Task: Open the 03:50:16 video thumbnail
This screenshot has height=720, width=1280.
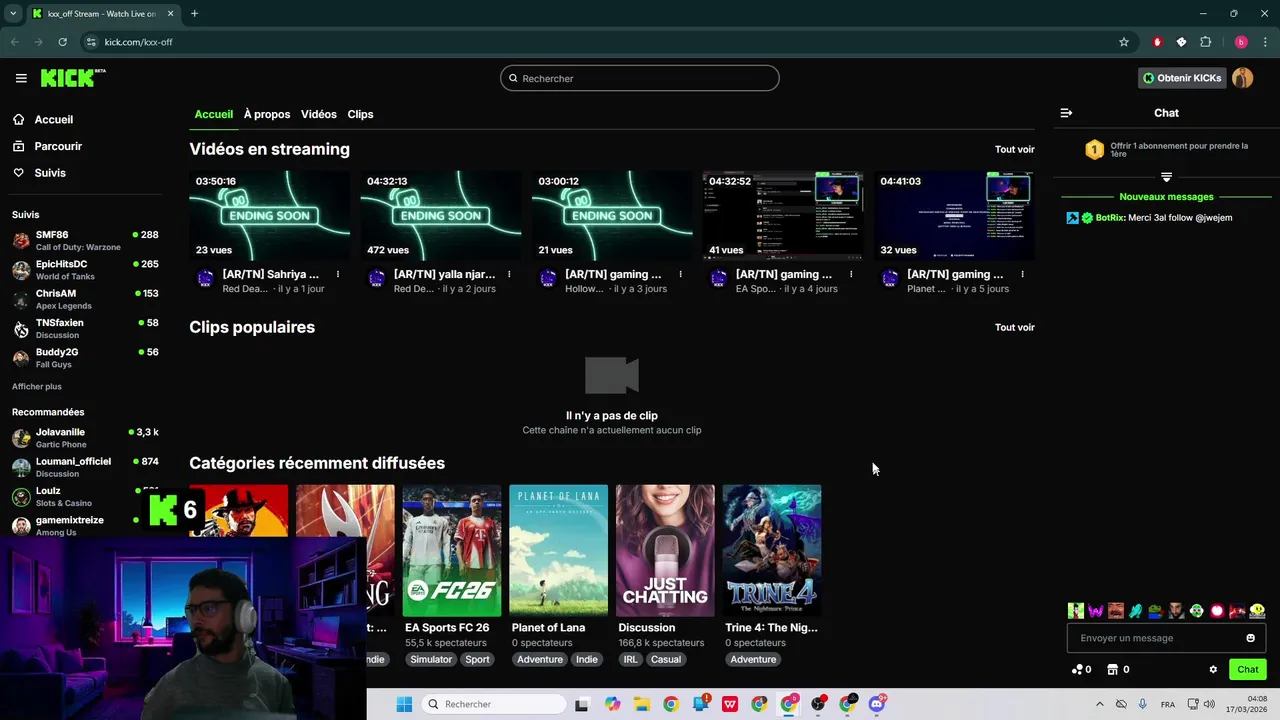Action: 270,215
